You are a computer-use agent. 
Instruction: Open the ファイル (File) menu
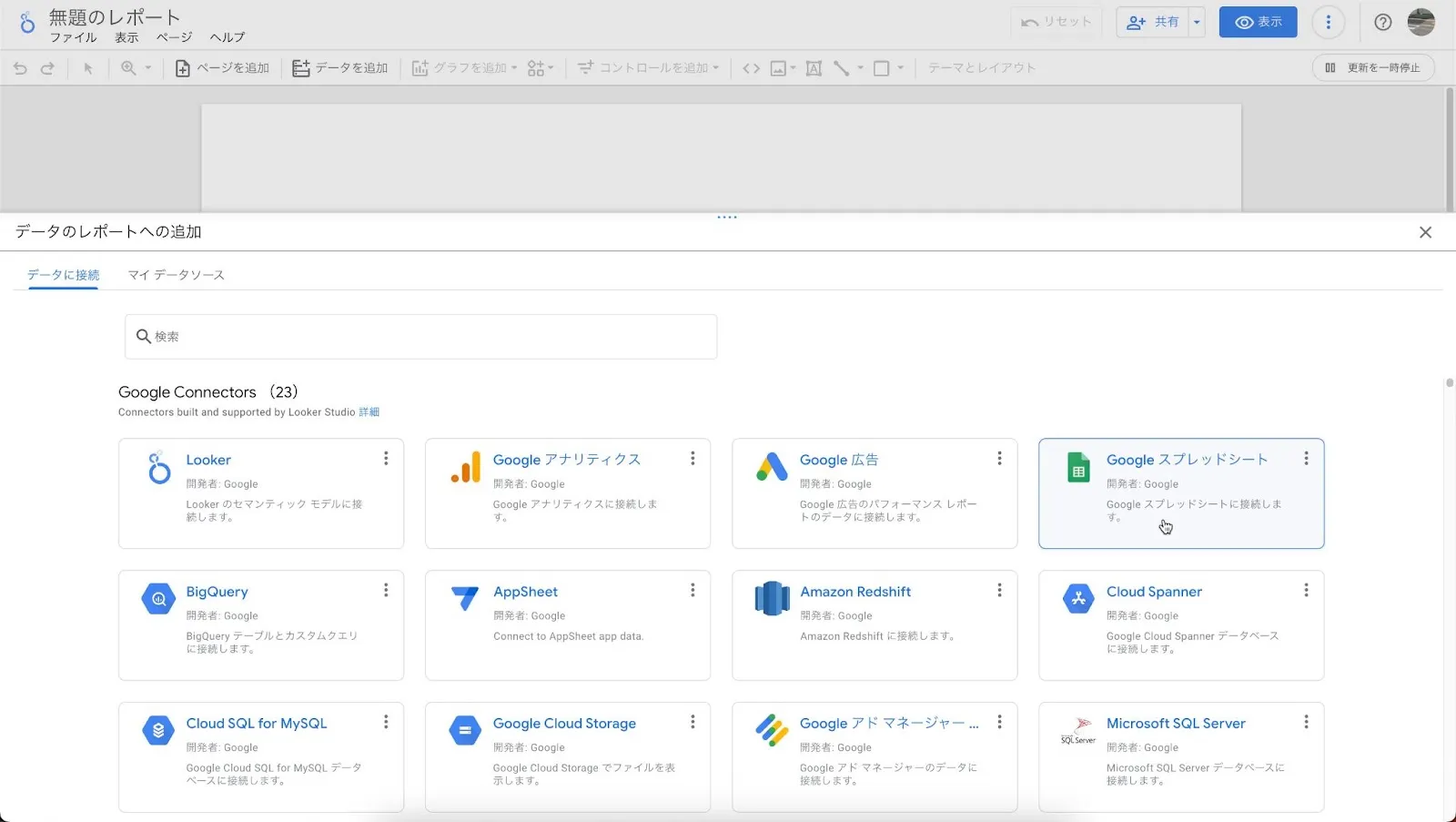73,37
